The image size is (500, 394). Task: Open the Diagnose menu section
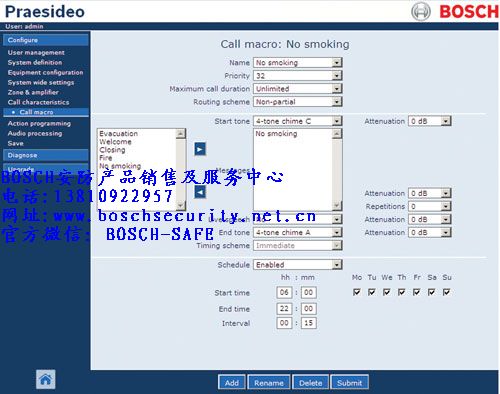(46, 155)
